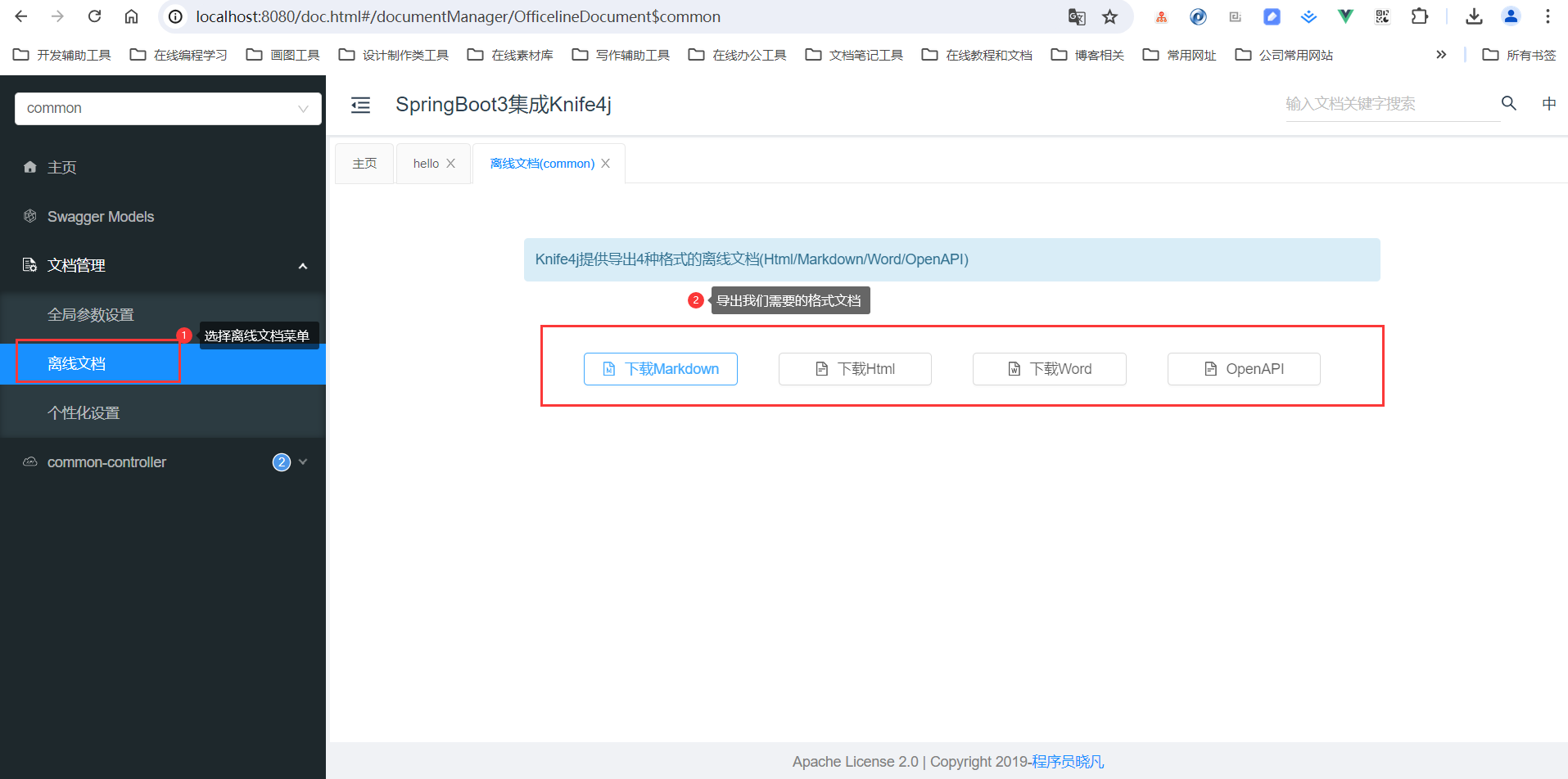This screenshot has height=779, width=1568.
Task: View site information icon in address bar
Action: (x=175, y=16)
